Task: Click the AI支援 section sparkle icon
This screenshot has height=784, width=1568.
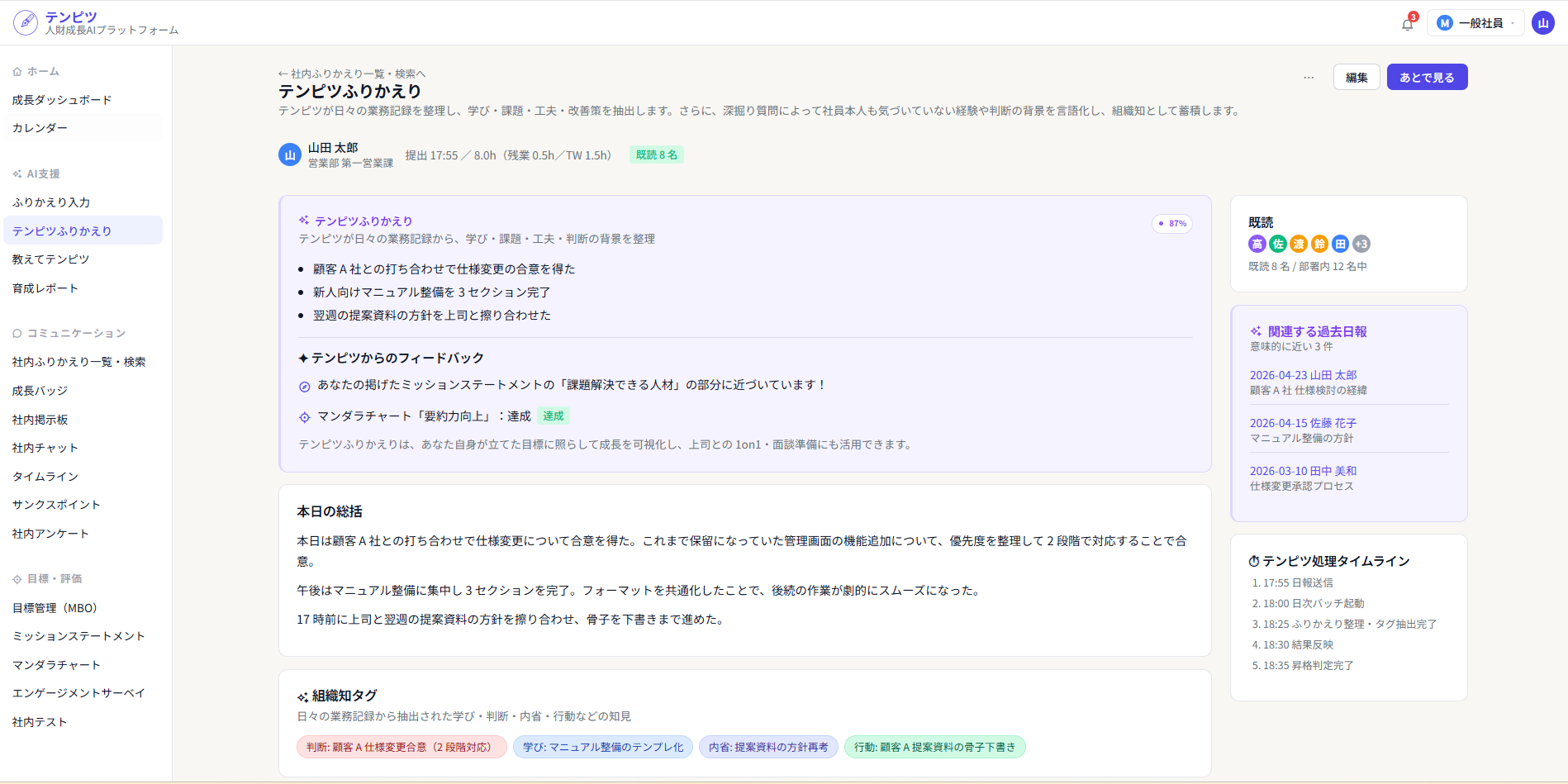Action: click(x=17, y=174)
